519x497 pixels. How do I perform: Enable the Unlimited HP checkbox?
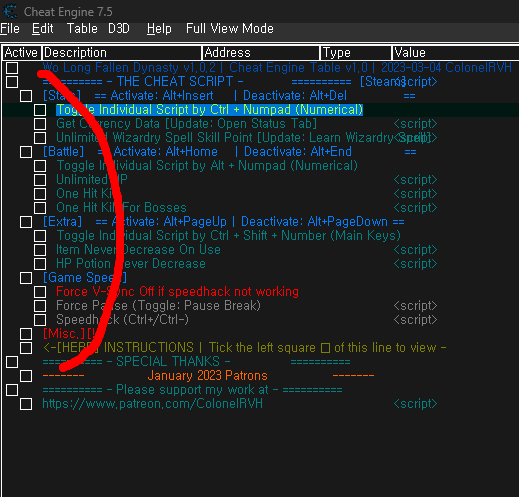click(x=40, y=180)
